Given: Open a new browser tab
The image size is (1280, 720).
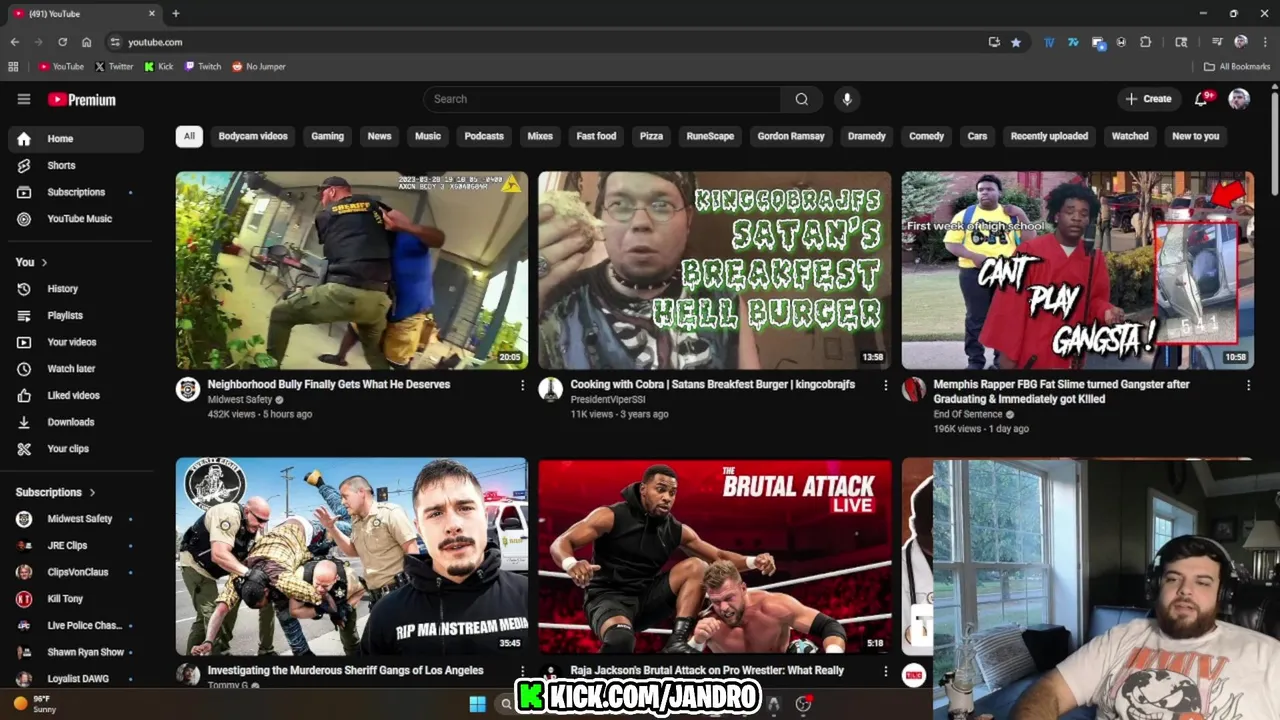Looking at the screenshot, I should (x=176, y=13).
